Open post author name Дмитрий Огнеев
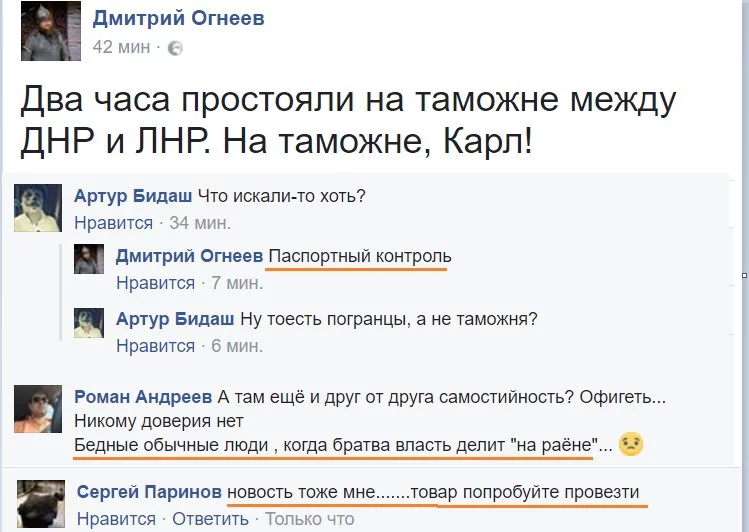This screenshot has width=749, height=532. point(179,18)
